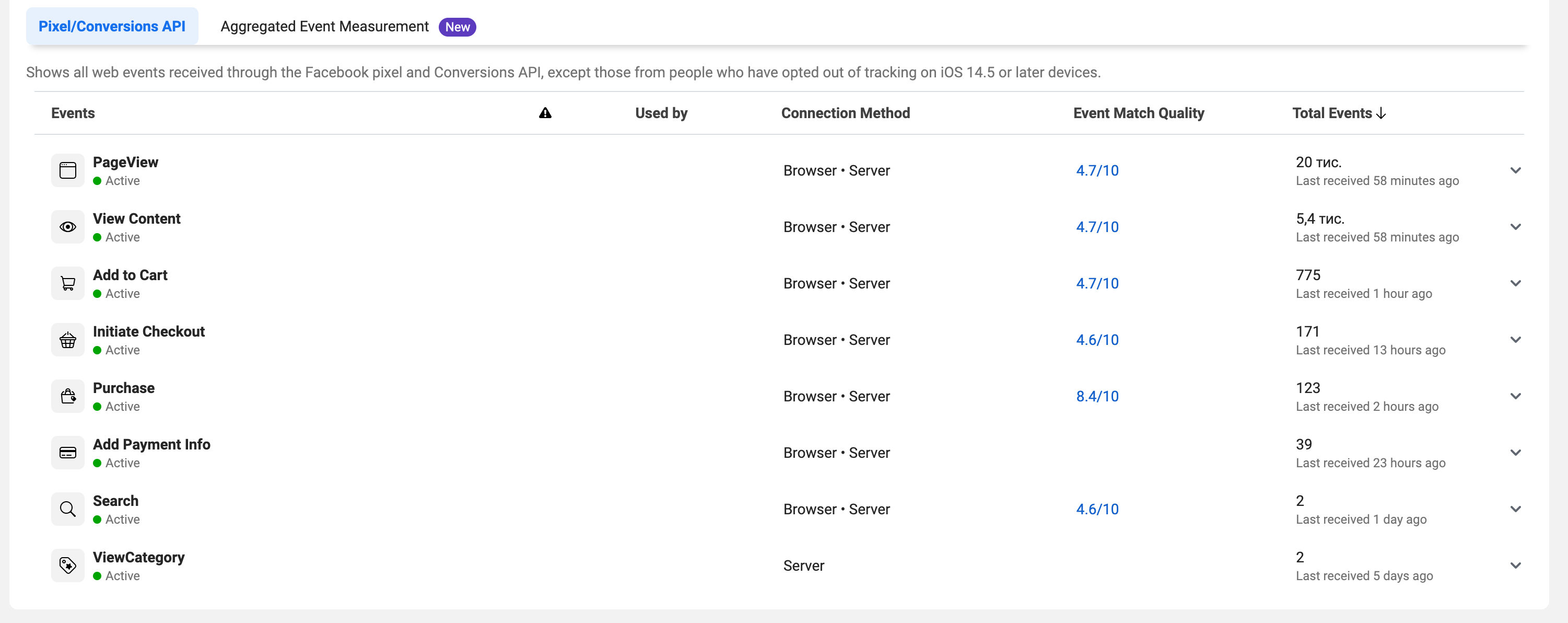Open PageView match quality 4.7/10 link
Viewport: 1568px width, 623px height.
click(x=1097, y=170)
